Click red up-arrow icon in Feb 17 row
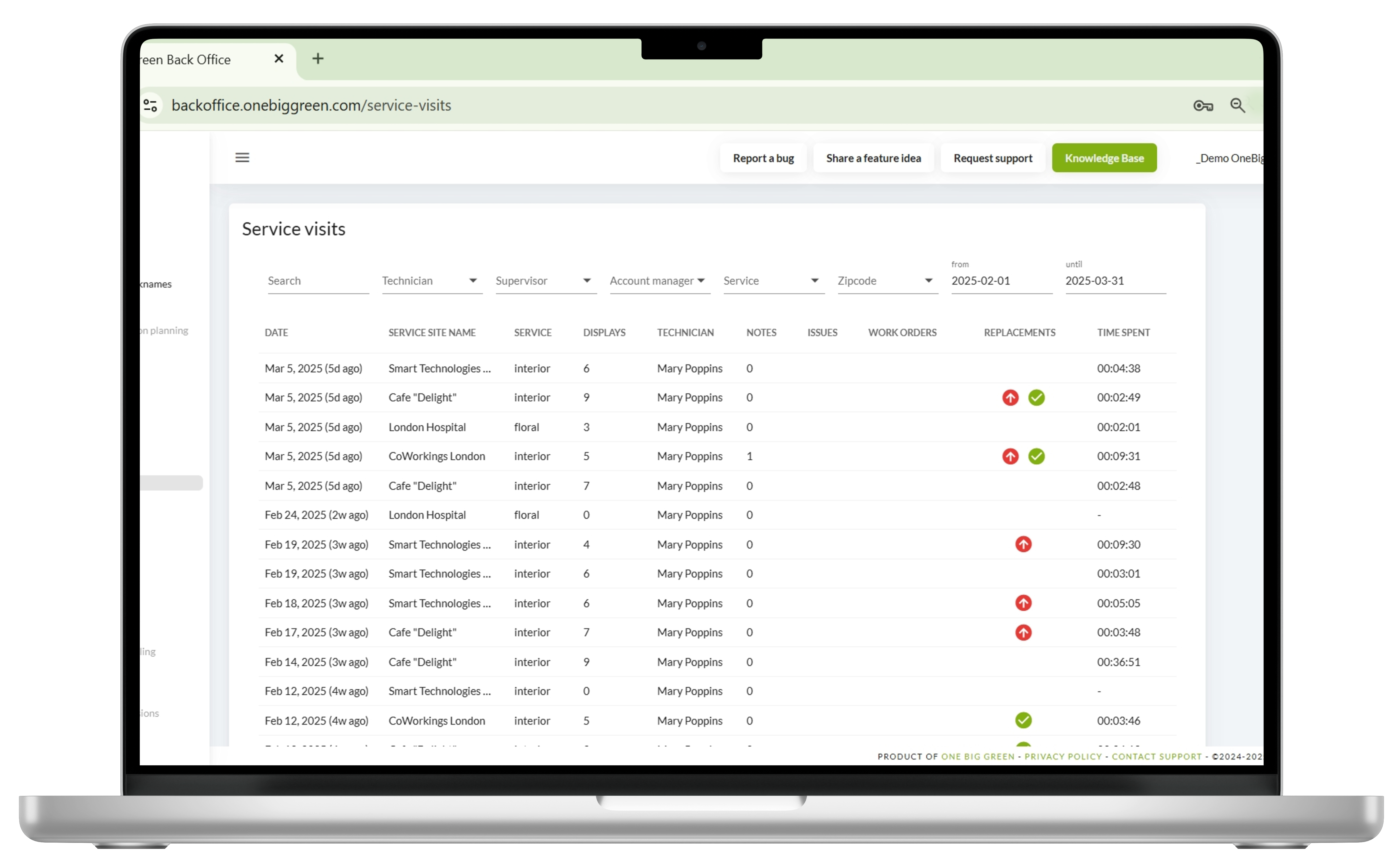1400x856 pixels. [1023, 632]
